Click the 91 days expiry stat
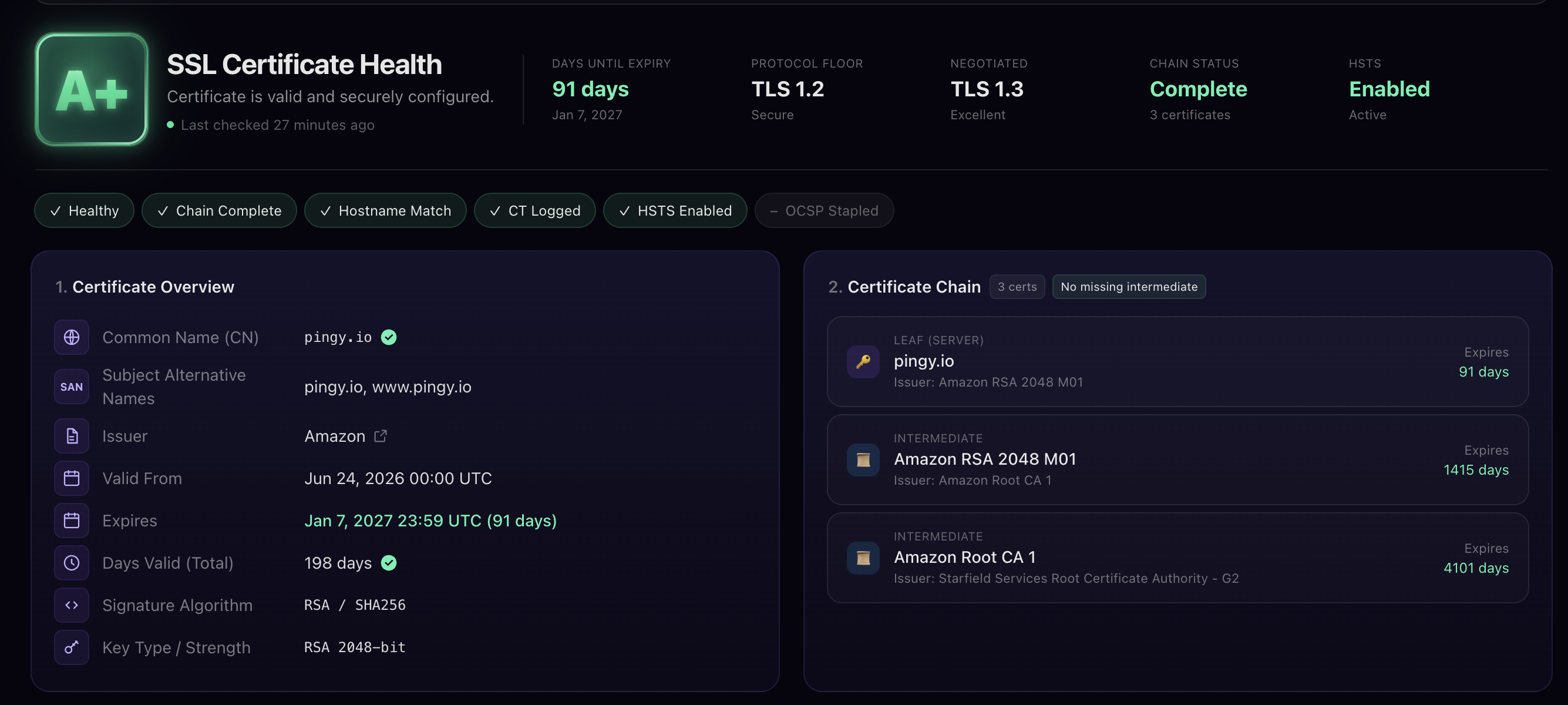This screenshot has width=1568, height=705. coord(590,89)
